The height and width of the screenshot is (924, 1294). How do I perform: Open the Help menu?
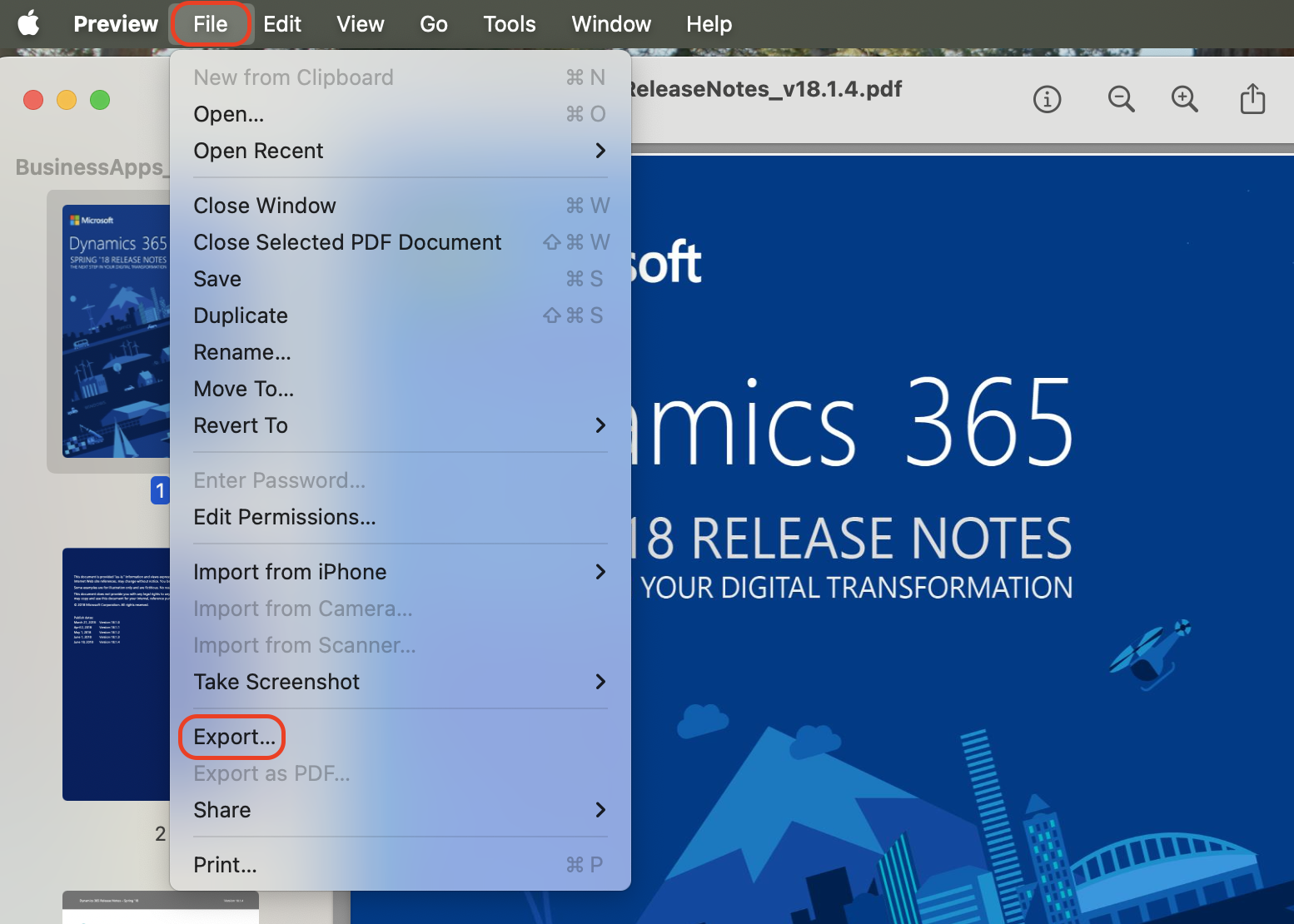click(709, 23)
